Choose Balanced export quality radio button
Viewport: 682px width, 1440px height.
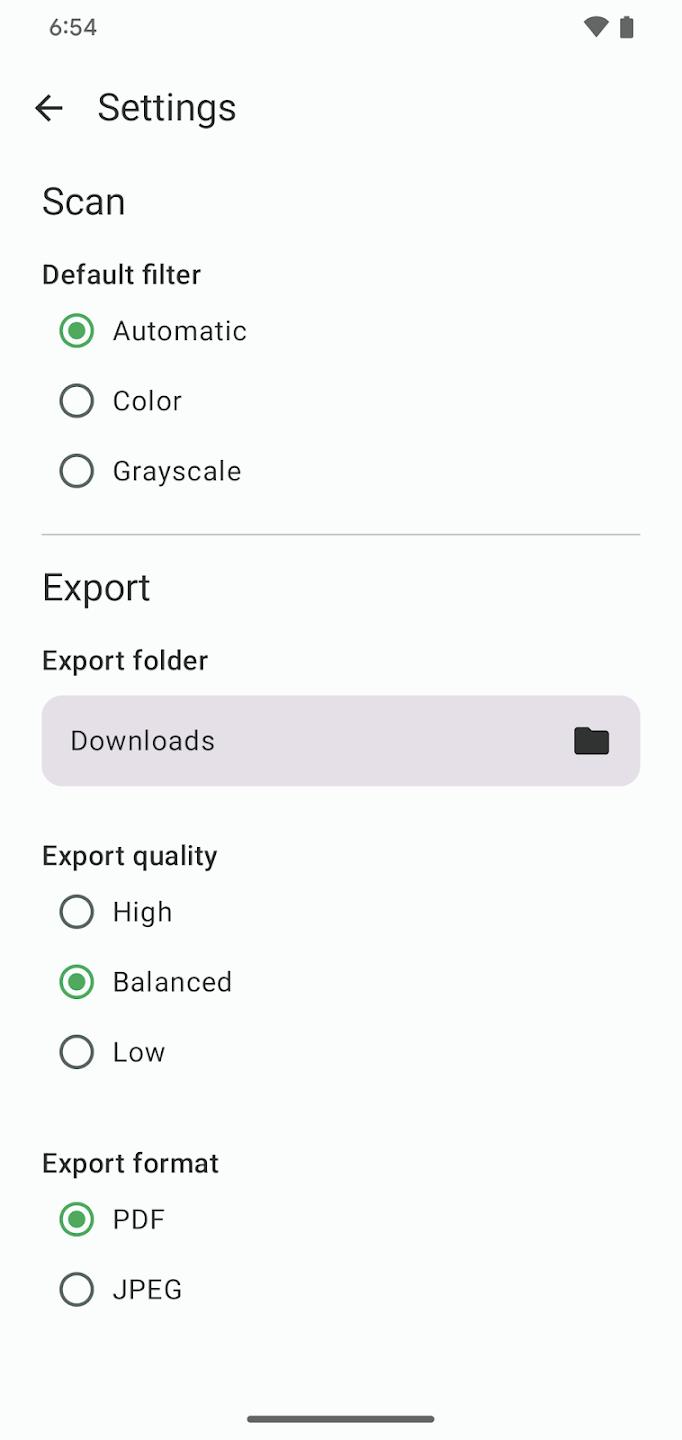pyautogui.click(x=77, y=982)
